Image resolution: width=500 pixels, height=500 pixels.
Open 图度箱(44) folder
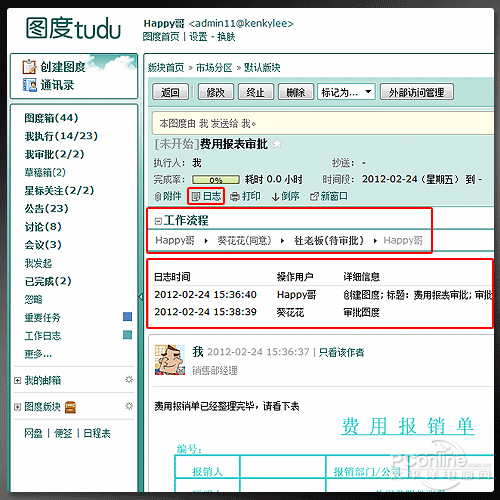[x=51, y=118]
